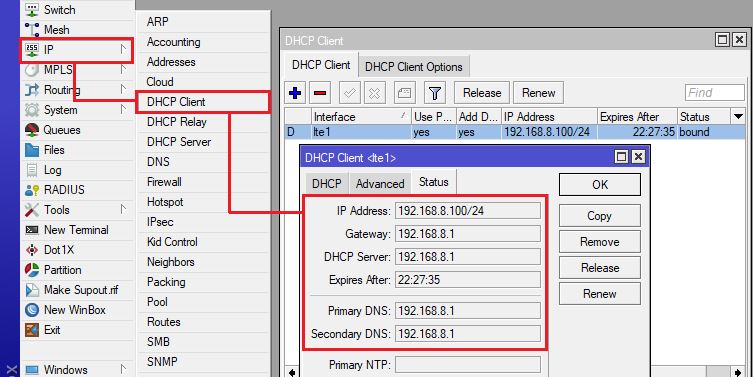Click the RADIUS users icon

32,190
